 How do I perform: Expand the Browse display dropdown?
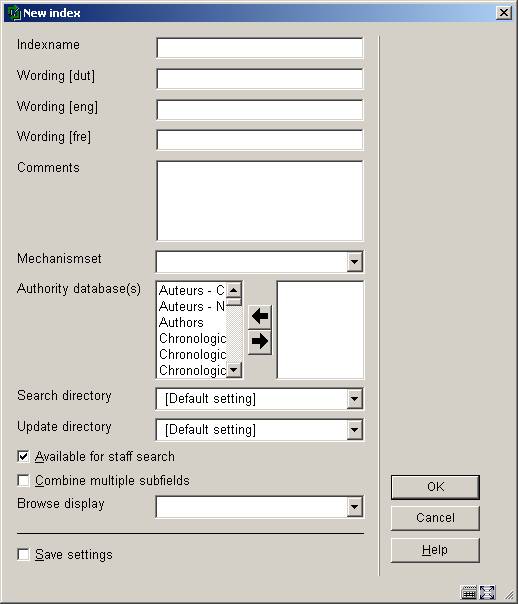tap(354, 507)
